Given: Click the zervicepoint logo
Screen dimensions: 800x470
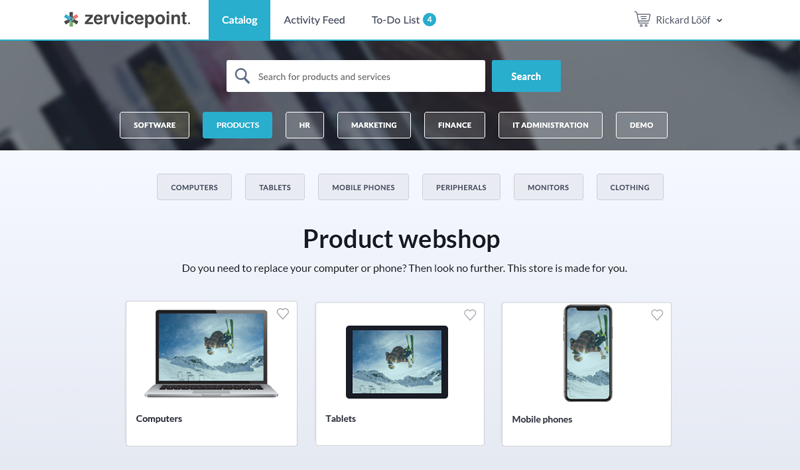Looking at the screenshot, I should pos(127,19).
